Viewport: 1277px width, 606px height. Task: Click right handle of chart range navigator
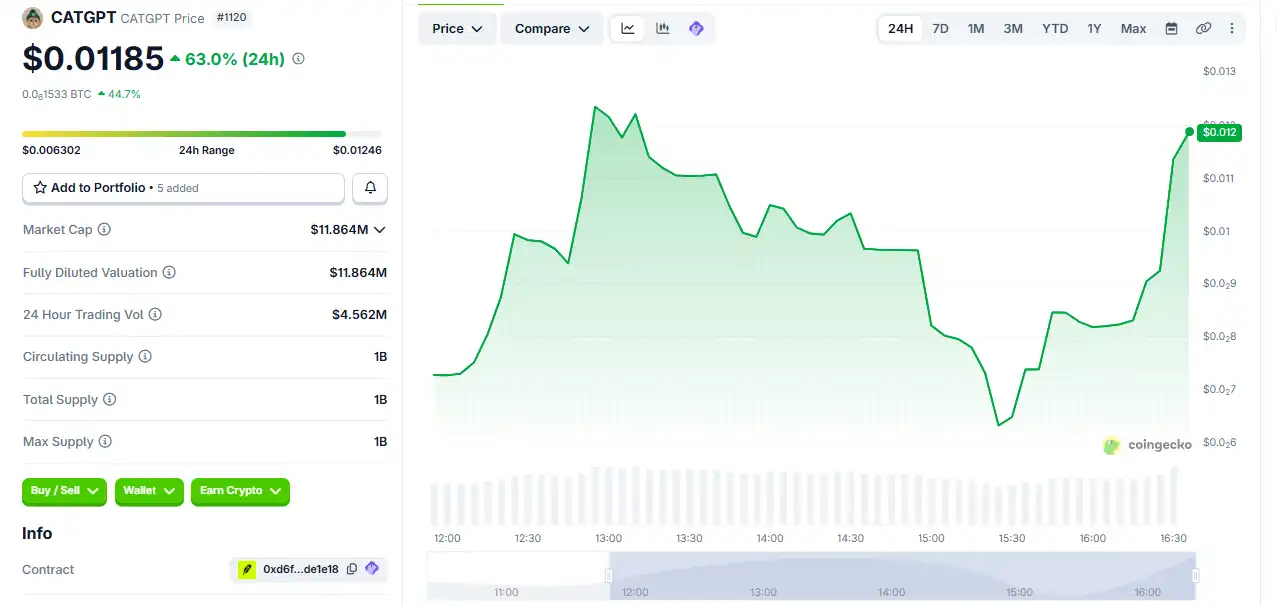pyautogui.click(x=1195, y=576)
